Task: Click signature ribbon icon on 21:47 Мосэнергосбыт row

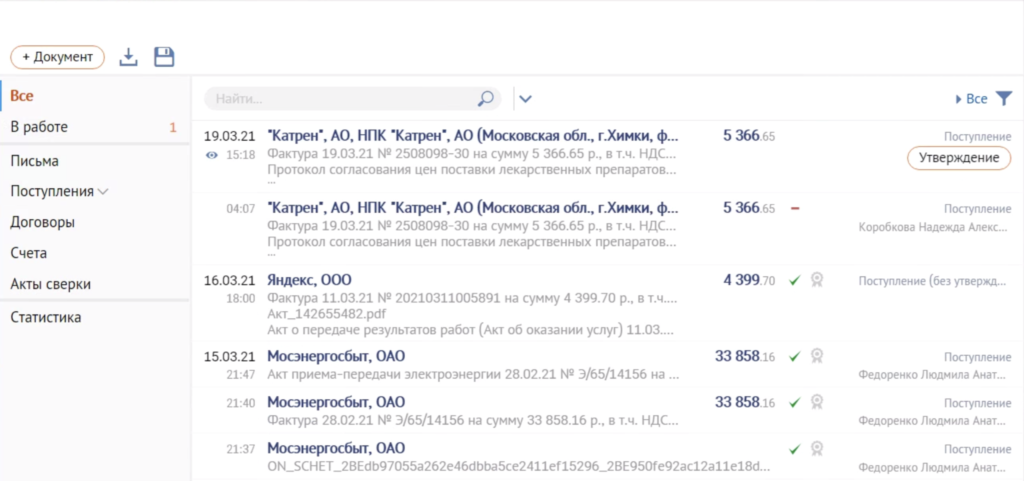Action: point(817,356)
